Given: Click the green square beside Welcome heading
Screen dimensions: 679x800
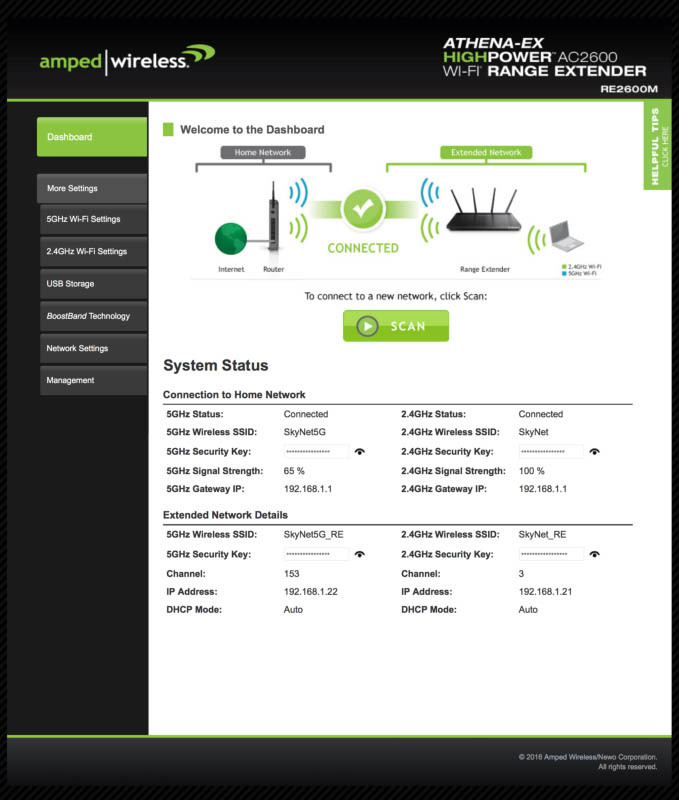Looking at the screenshot, I should 168,130.
